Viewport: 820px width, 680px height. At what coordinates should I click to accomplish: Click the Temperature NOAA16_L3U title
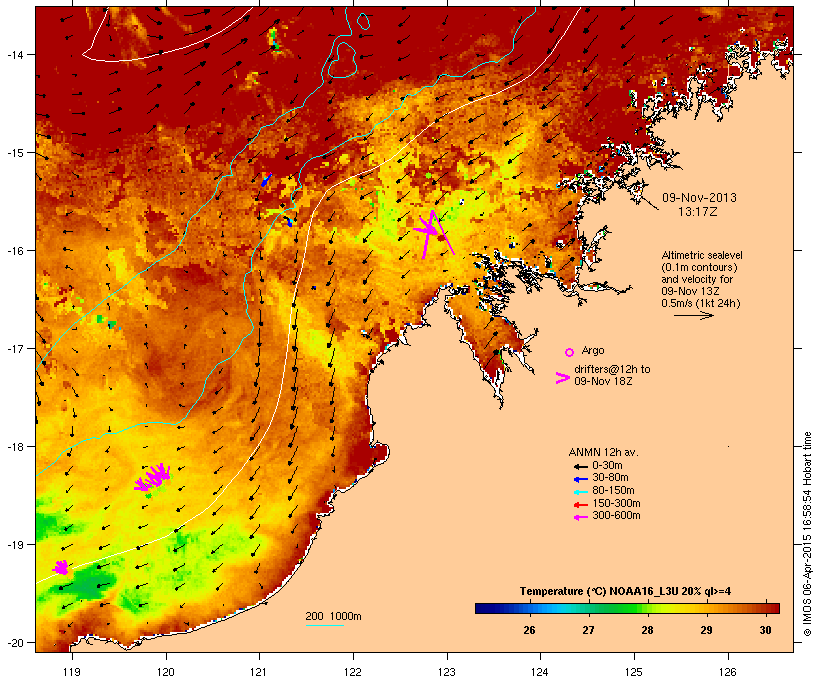pyautogui.click(x=625, y=592)
